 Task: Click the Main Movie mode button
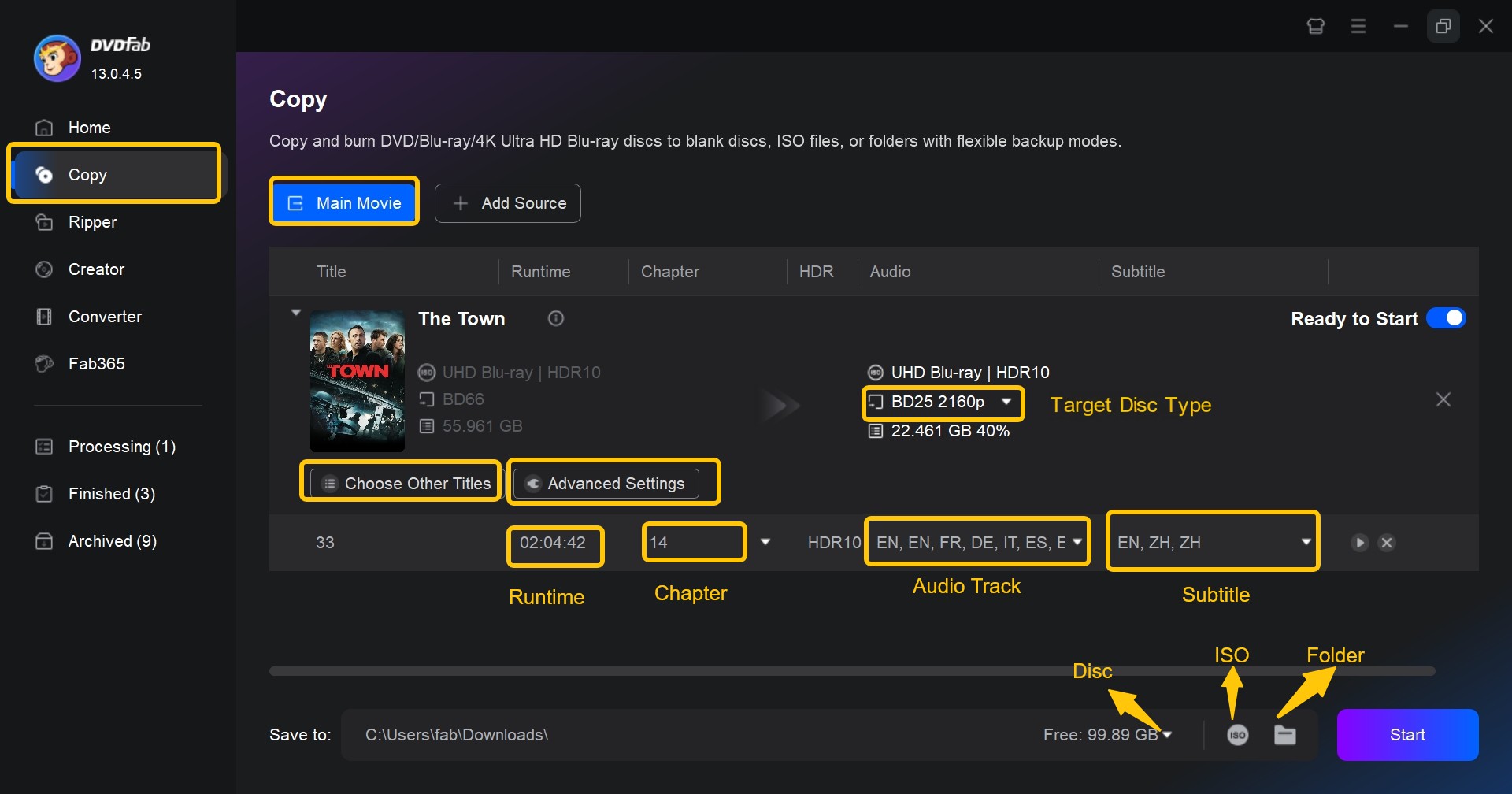tap(344, 202)
